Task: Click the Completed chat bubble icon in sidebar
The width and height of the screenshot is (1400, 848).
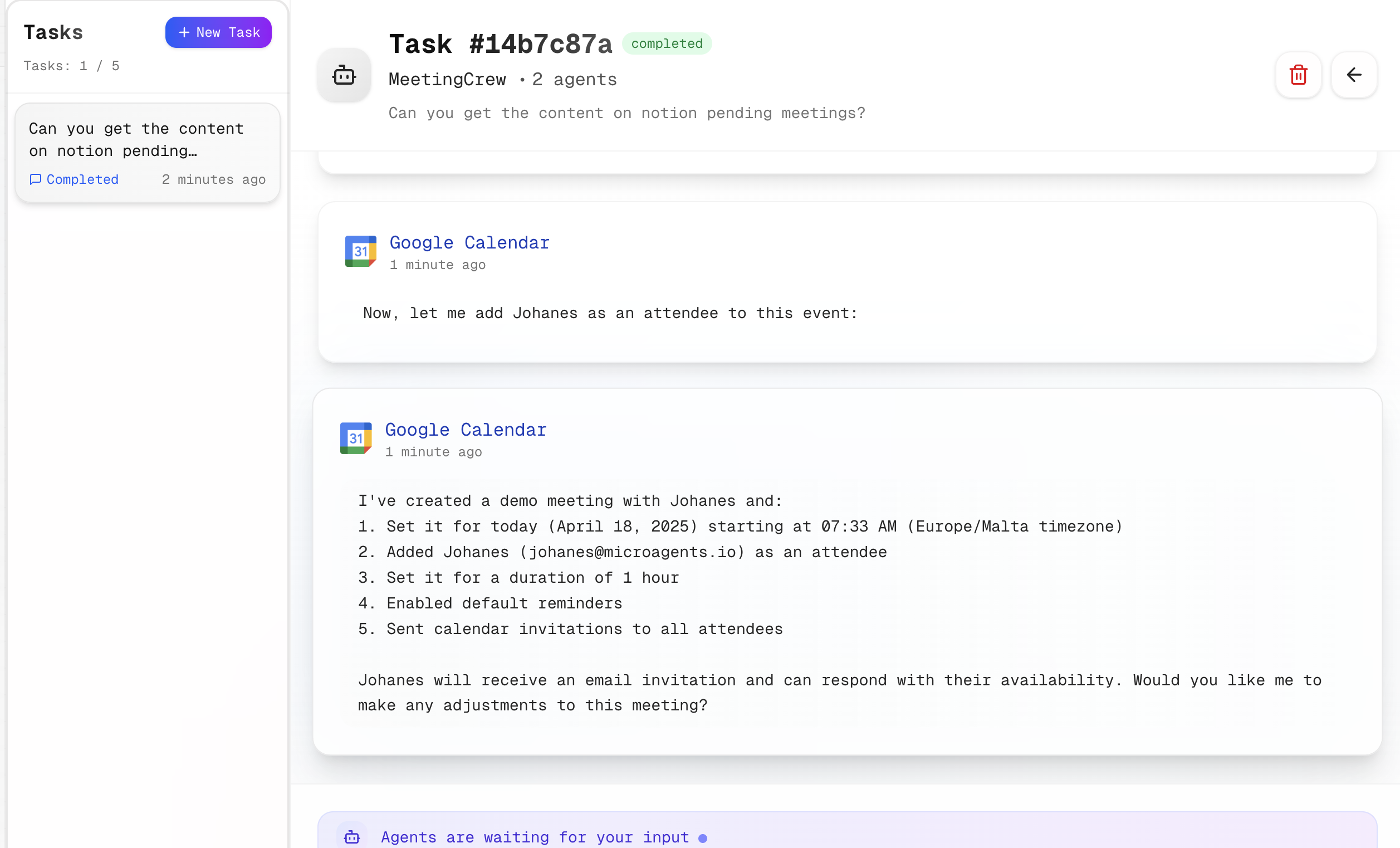Action: 35,179
